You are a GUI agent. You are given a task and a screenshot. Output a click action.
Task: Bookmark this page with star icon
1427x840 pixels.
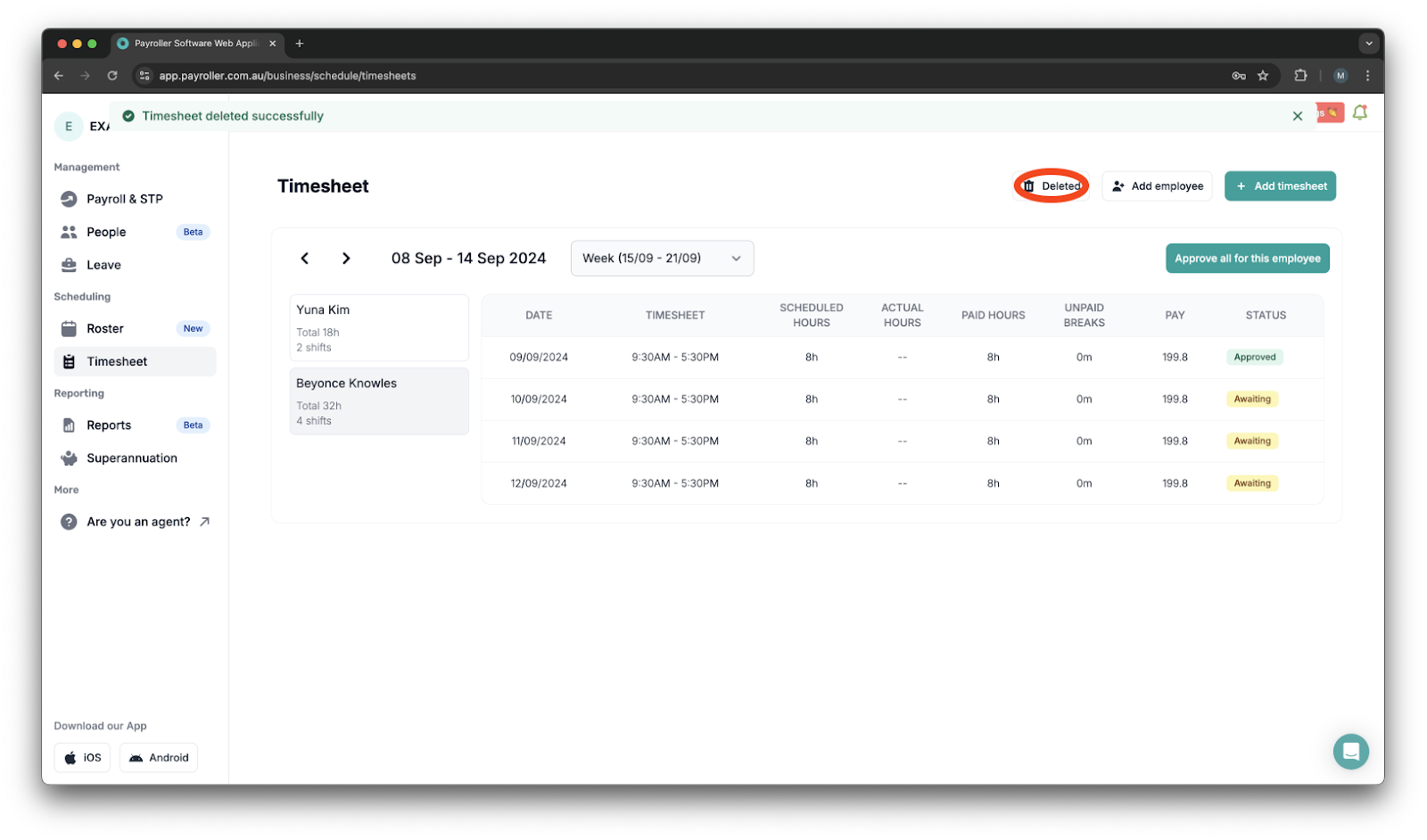[1263, 76]
